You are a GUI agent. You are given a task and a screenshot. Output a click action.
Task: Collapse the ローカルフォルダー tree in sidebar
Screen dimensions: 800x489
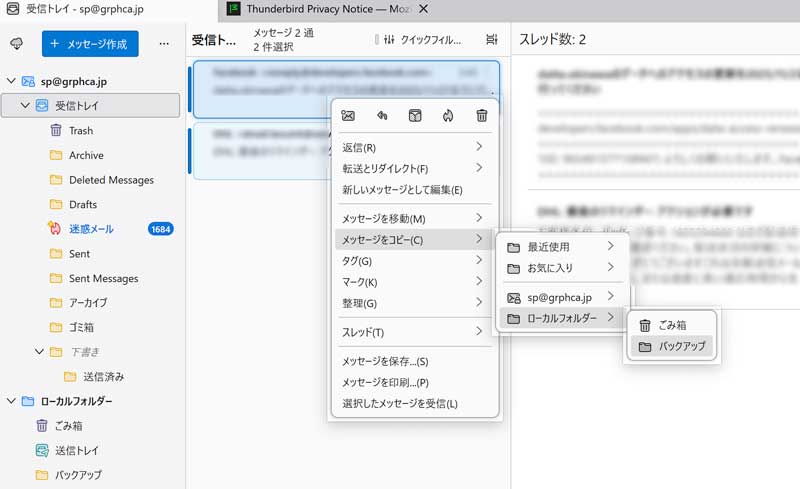[11, 401]
